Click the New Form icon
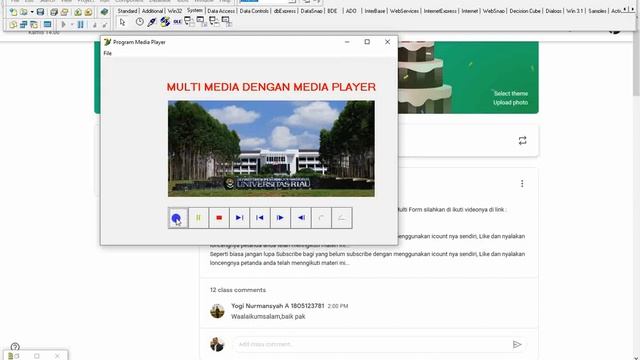 point(47,24)
